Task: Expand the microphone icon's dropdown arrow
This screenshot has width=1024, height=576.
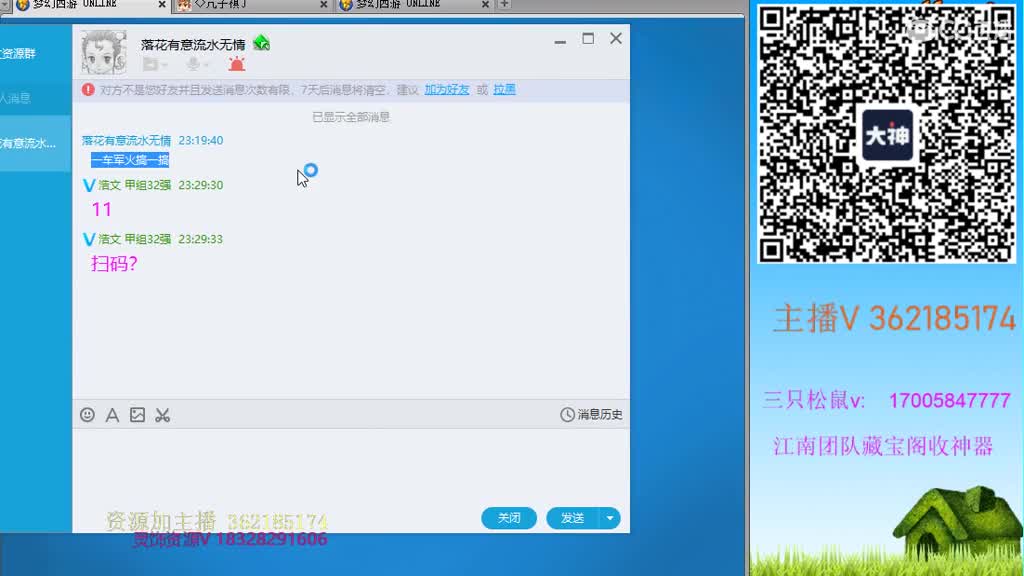Action: [x=206, y=64]
